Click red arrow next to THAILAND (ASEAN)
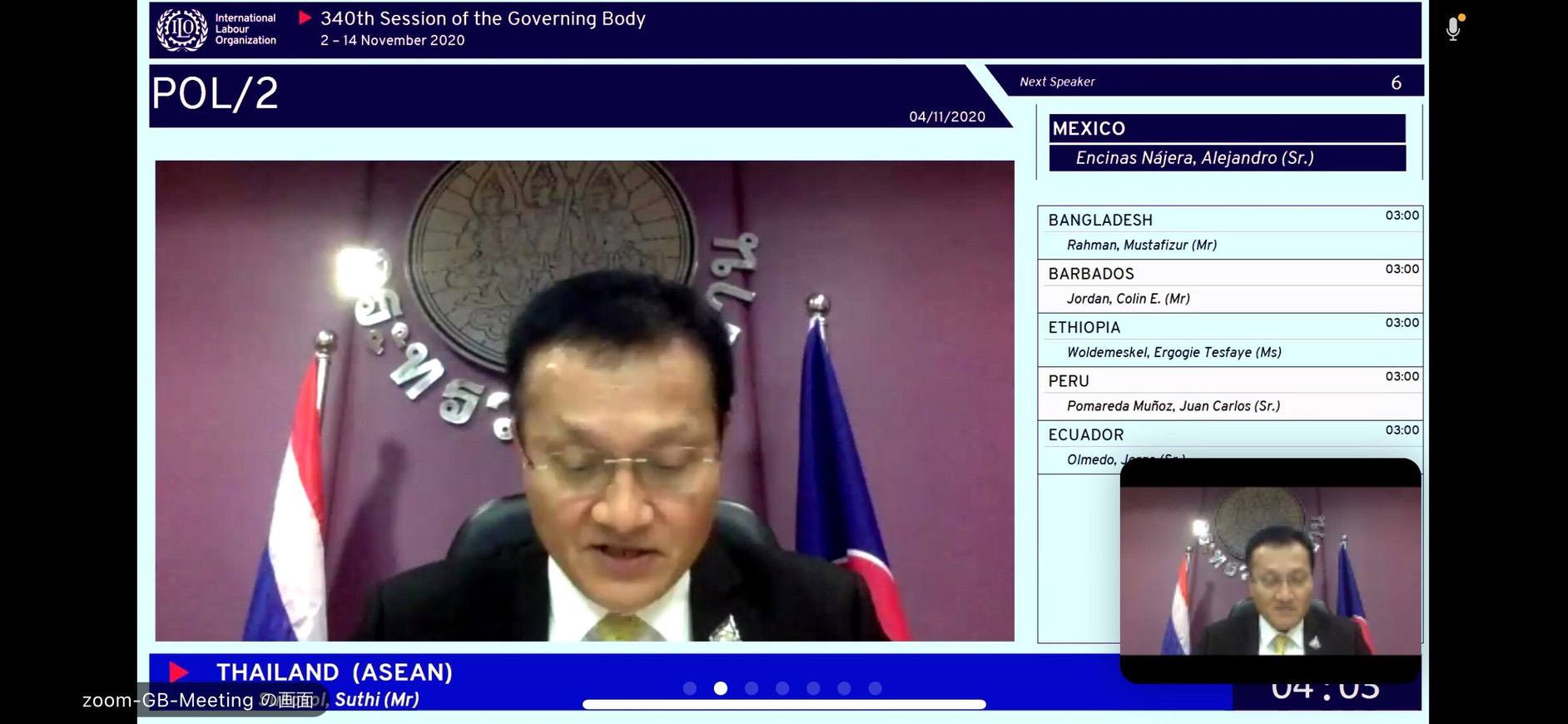 click(178, 672)
